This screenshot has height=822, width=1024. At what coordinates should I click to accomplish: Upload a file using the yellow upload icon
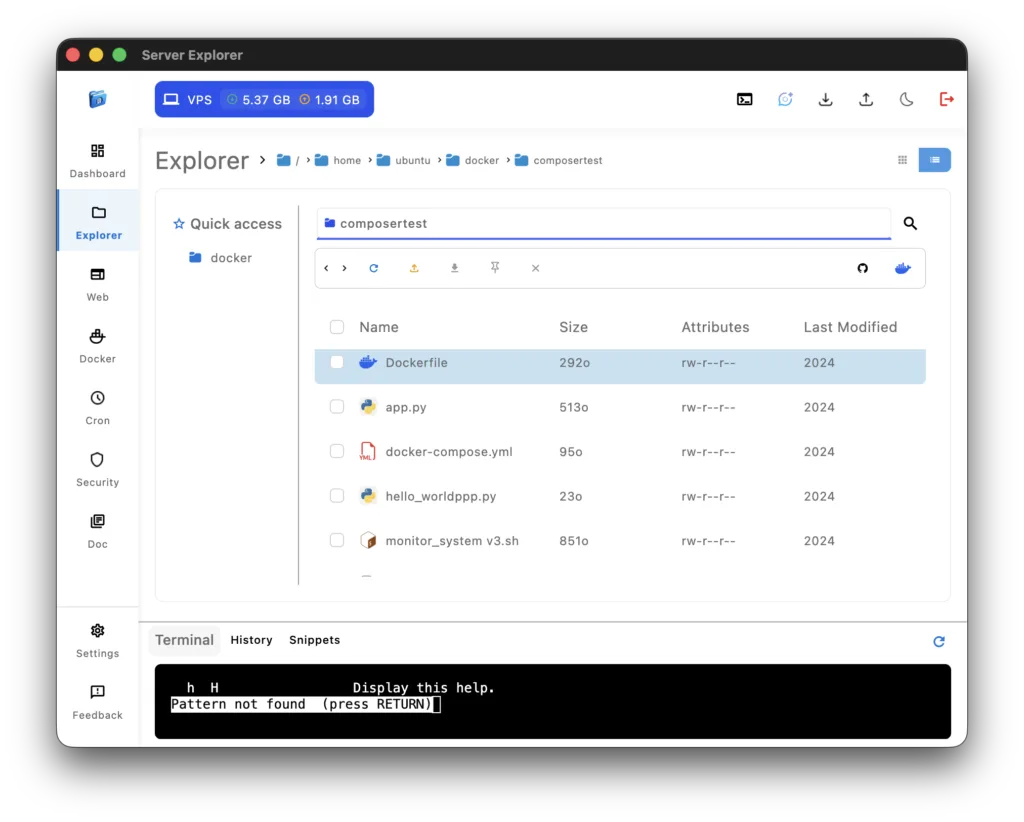[x=414, y=268]
